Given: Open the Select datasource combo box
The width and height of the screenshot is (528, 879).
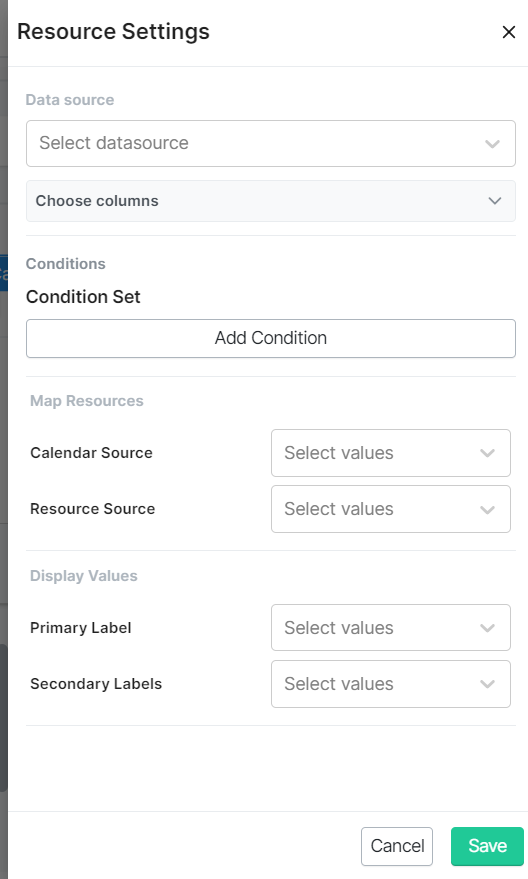Looking at the screenshot, I should point(271,144).
